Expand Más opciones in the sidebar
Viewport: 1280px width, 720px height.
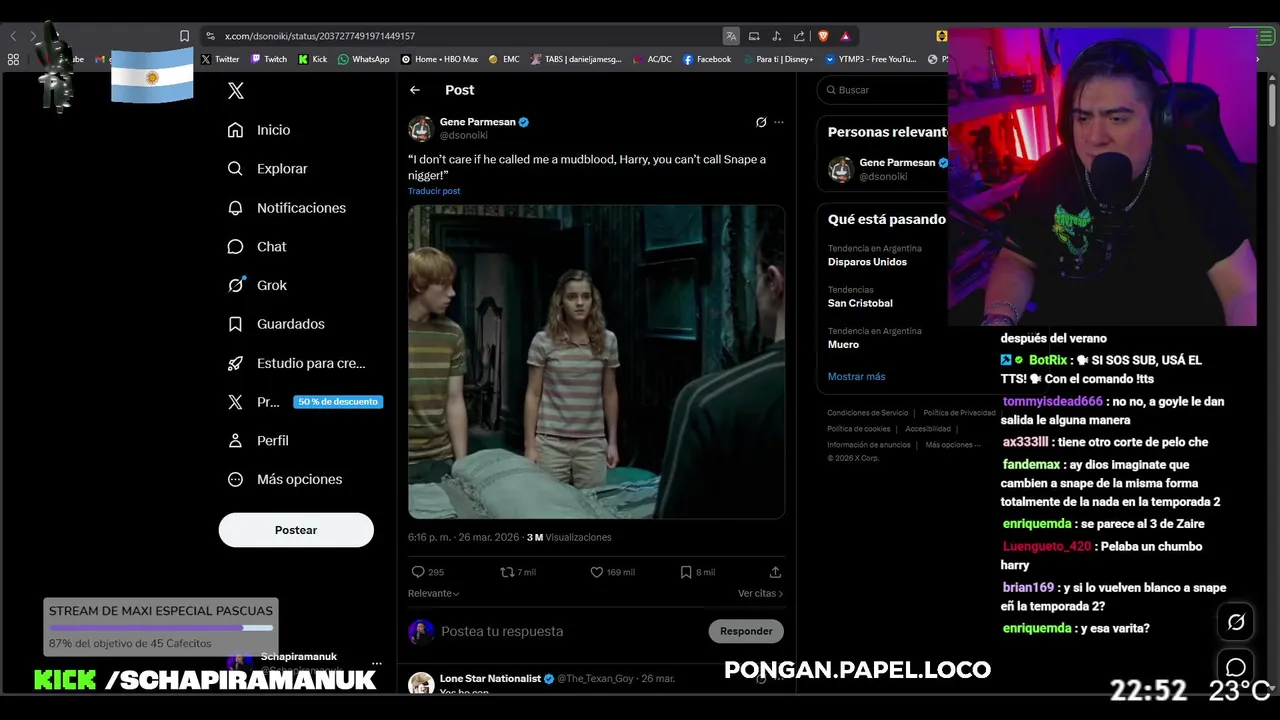tap(285, 479)
